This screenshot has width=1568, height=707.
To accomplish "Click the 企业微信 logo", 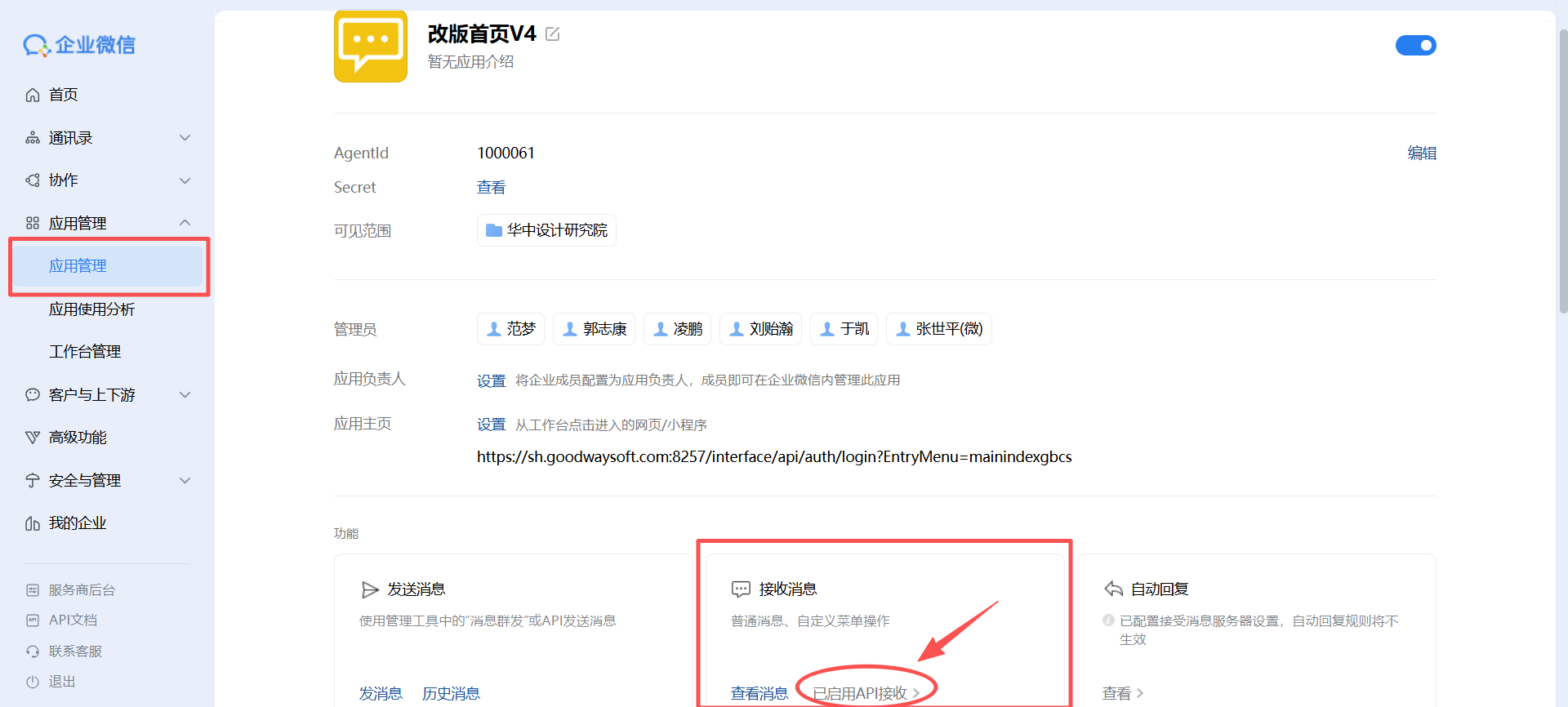I will tap(79, 45).
